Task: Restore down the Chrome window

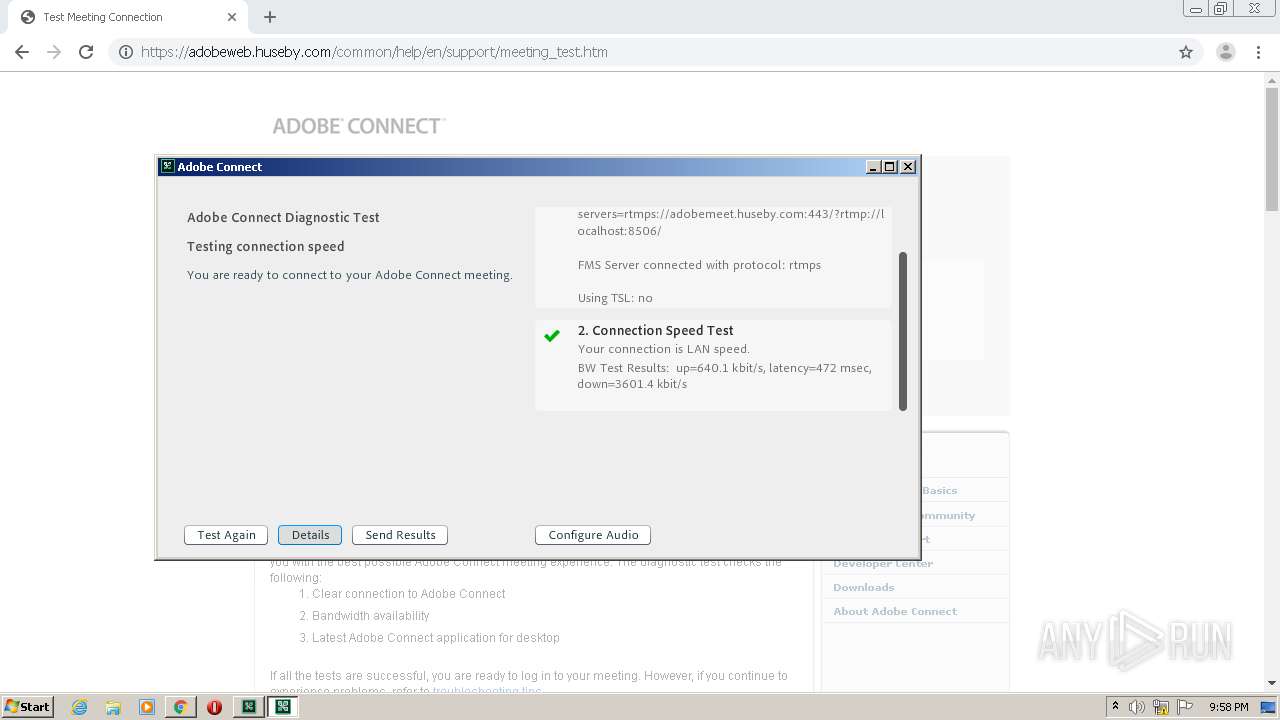Action: (x=1221, y=9)
